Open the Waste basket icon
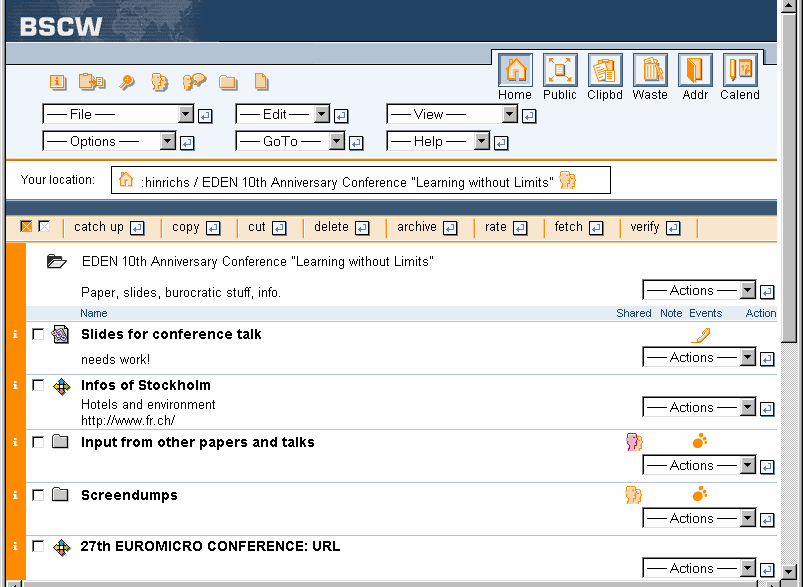This screenshot has width=803, height=587. 650,71
